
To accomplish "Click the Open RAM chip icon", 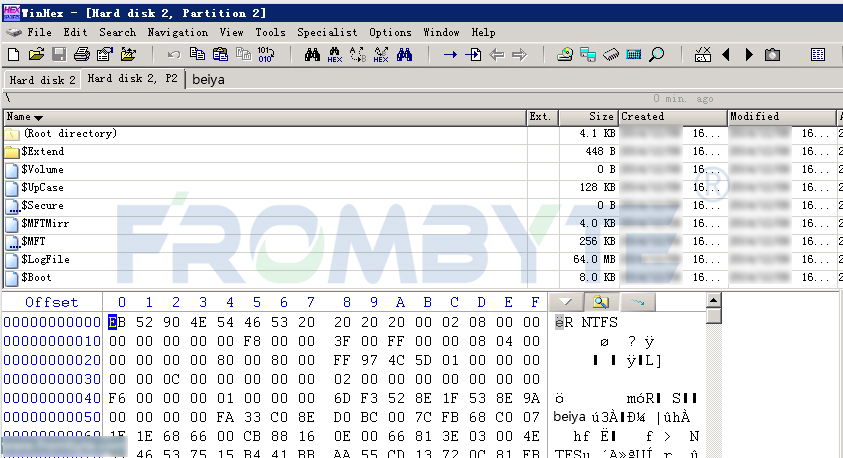I will pos(611,54).
